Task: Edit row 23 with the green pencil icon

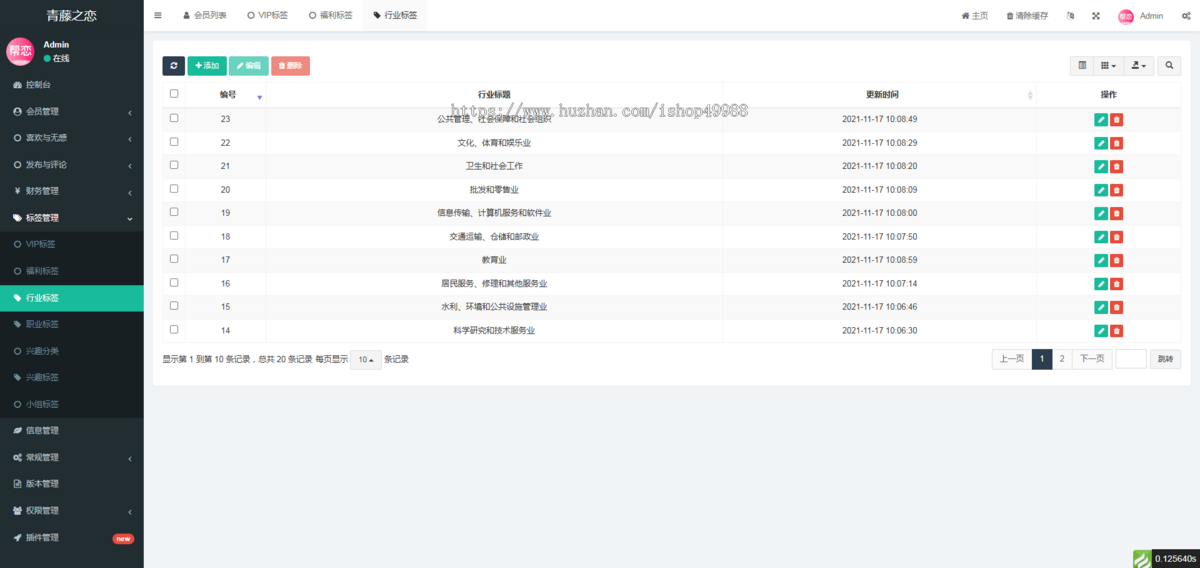Action: coord(1101,120)
